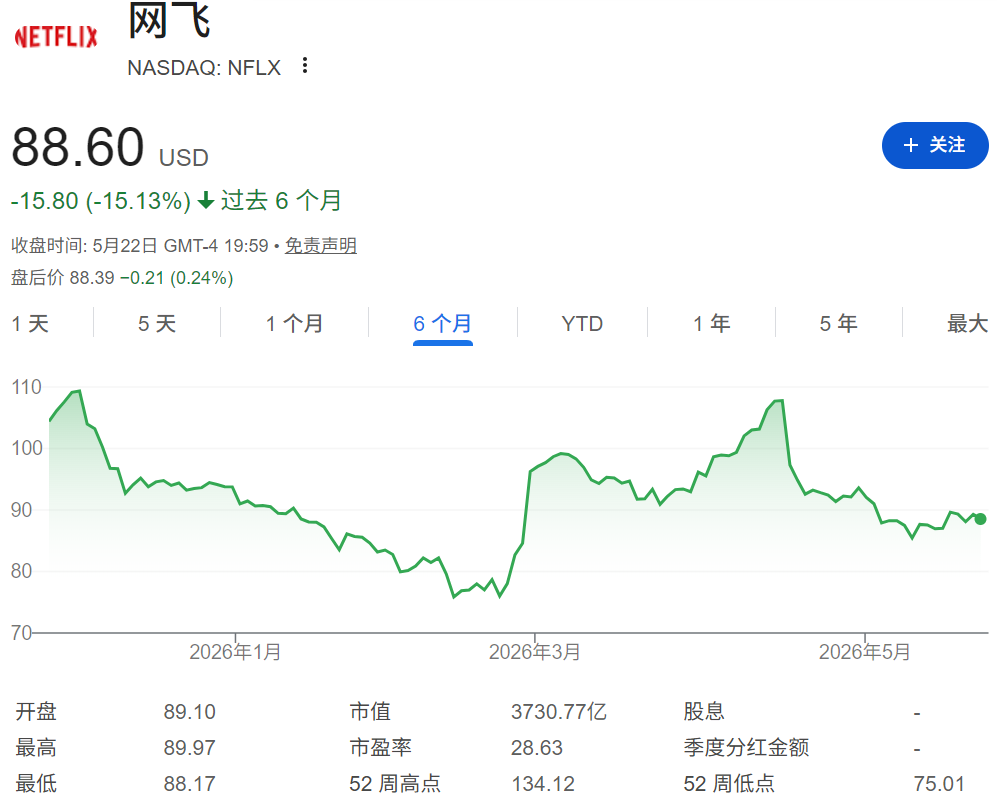Click the green down-arrow change icon

point(205,201)
